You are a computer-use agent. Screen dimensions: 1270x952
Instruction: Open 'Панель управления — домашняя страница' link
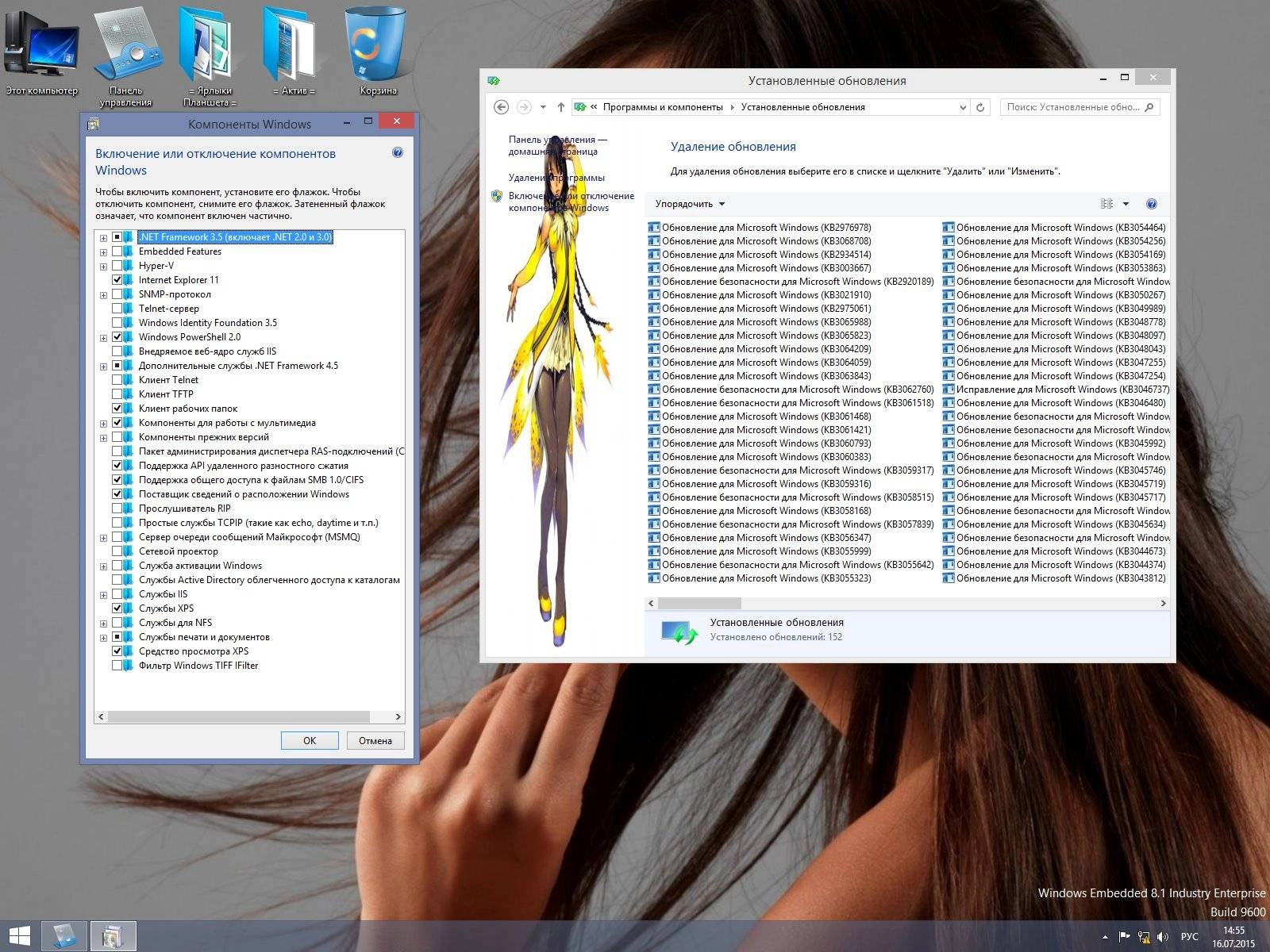pyautogui.click(x=557, y=145)
